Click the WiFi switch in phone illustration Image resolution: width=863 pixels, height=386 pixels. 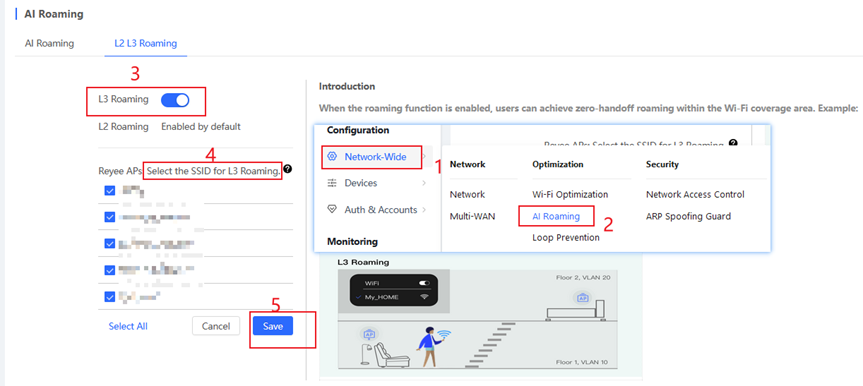pos(424,283)
